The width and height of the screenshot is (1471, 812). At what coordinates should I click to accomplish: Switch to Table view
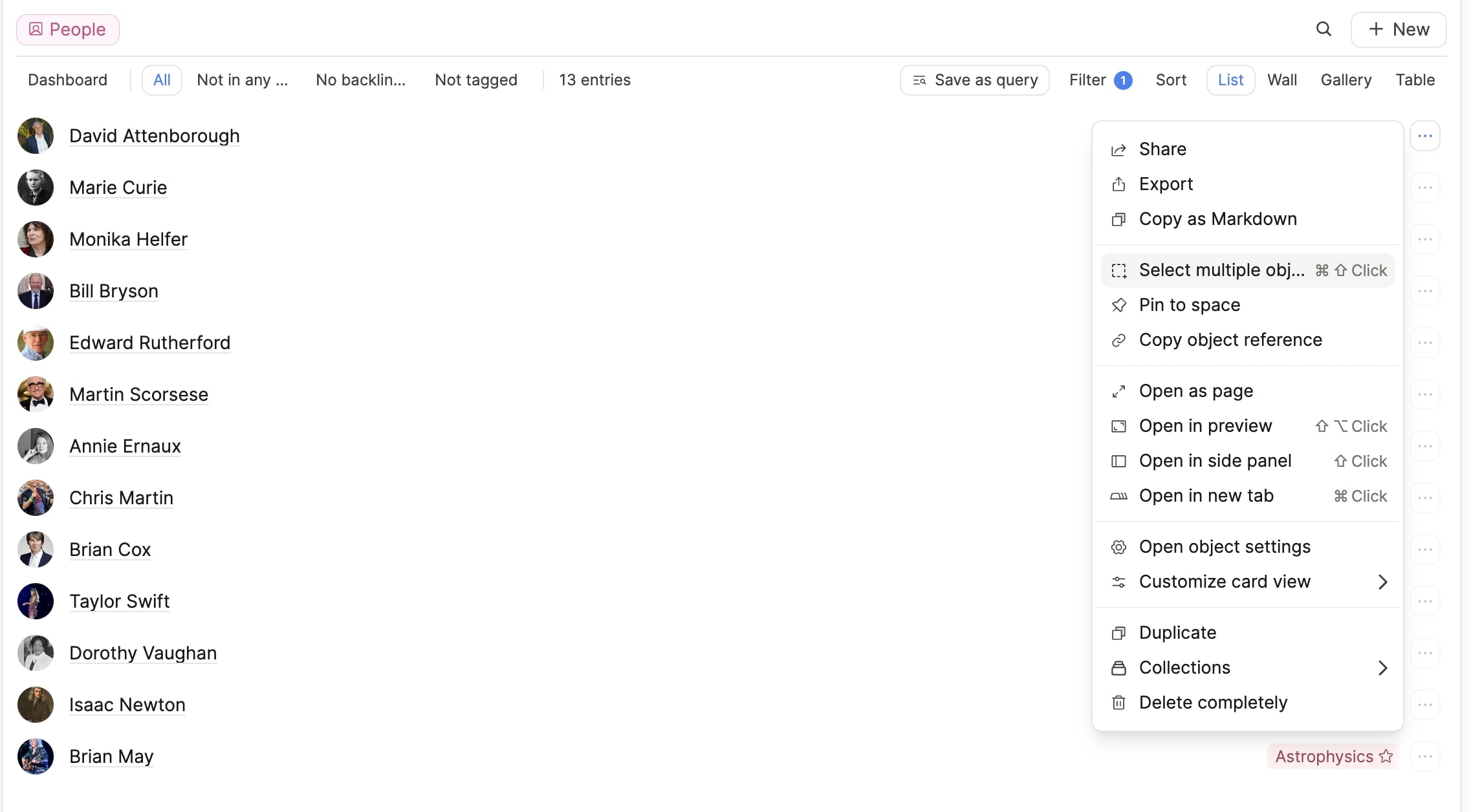coord(1415,80)
